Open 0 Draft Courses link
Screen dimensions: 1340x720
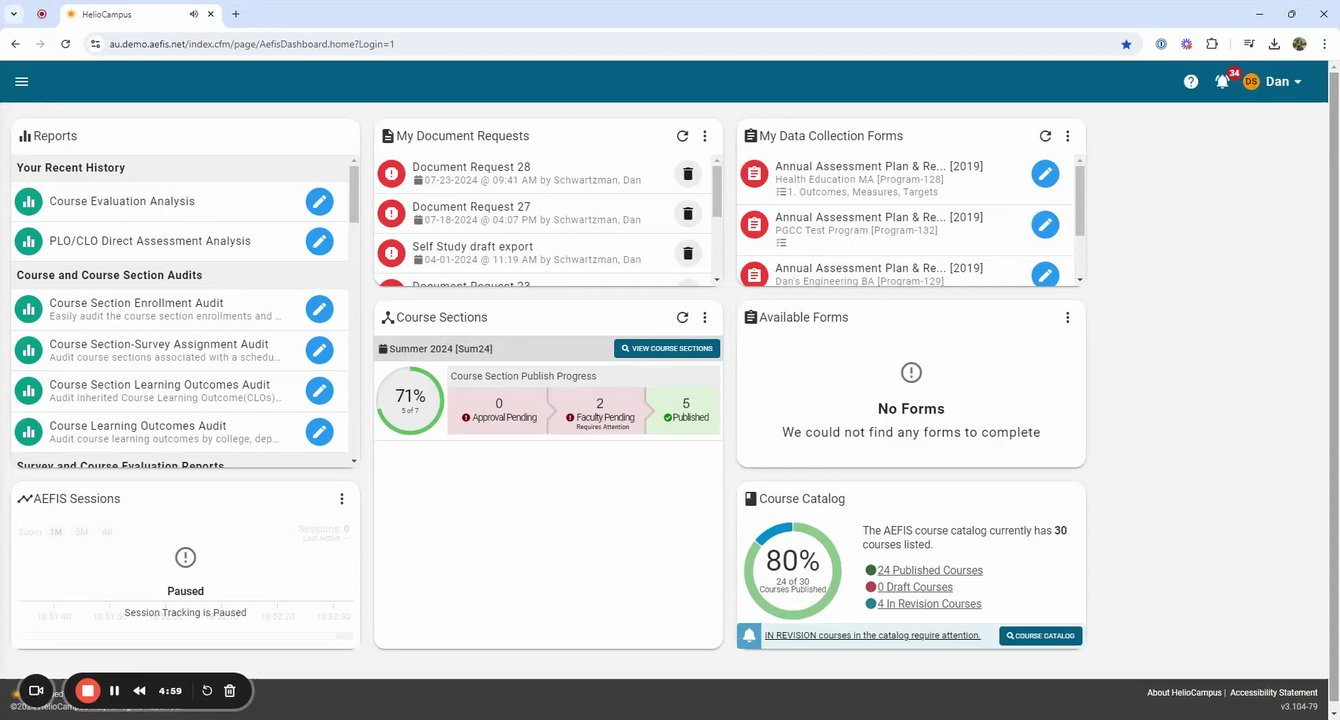(x=915, y=587)
